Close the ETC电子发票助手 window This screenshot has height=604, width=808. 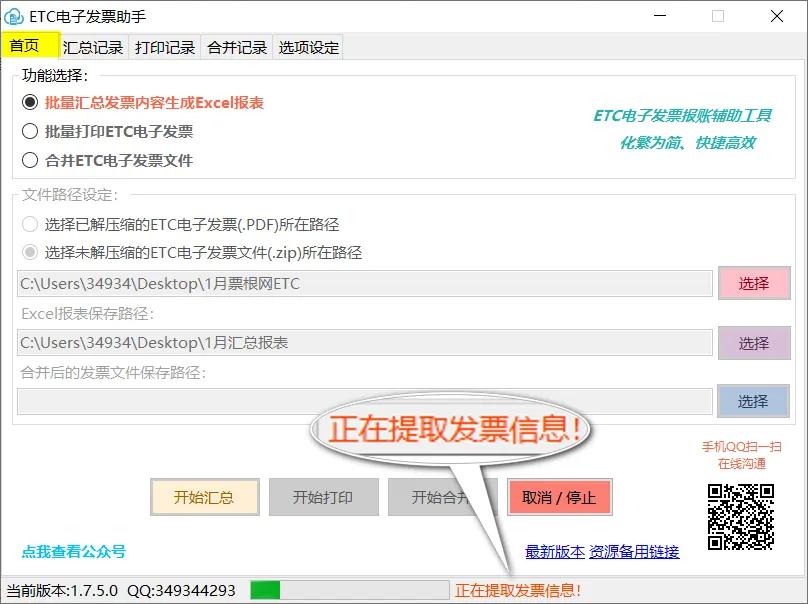pyautogui.click(x=777, y=16)
